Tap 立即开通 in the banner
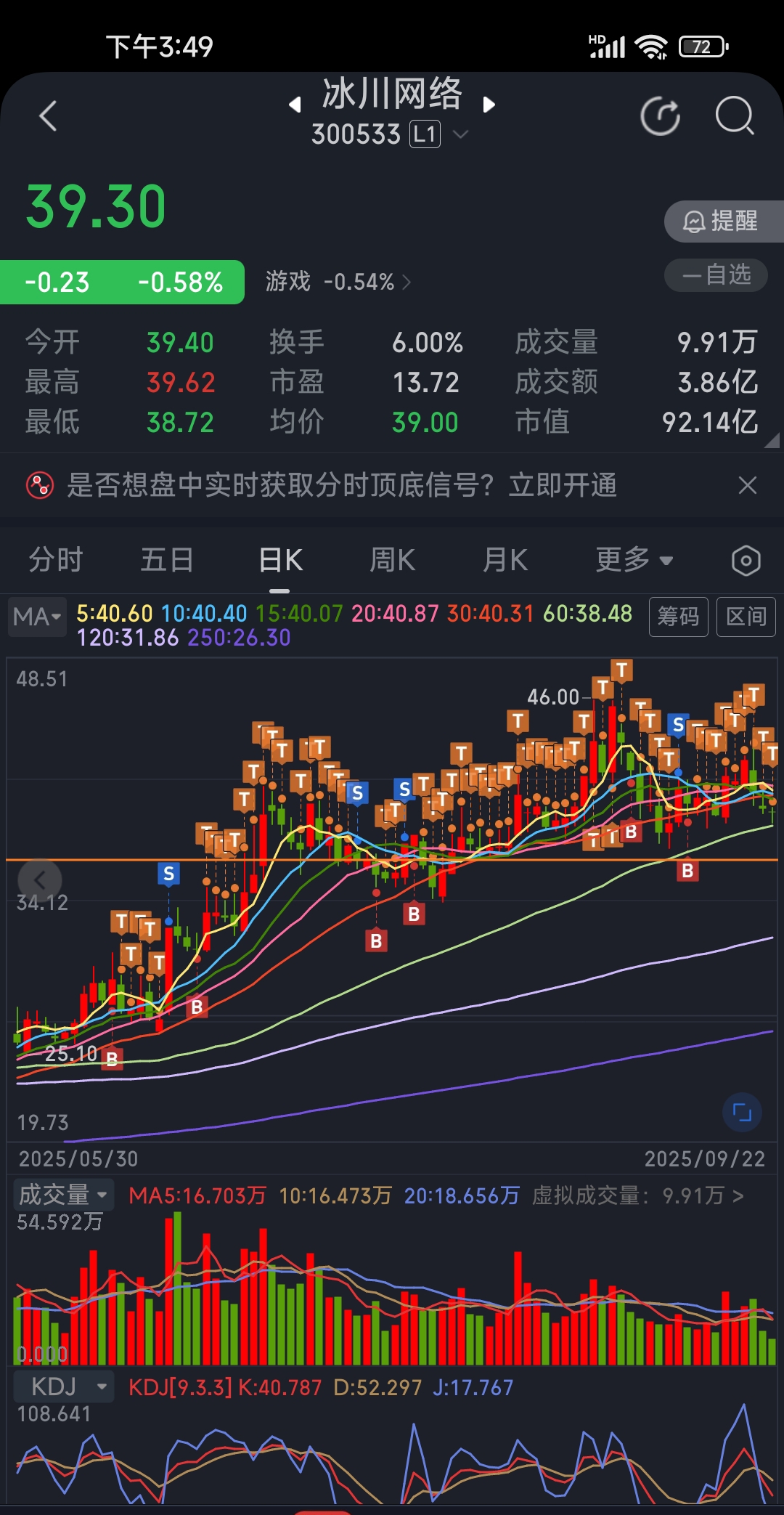The width and height of the screenshot is (784, 1515). click(x=563, y=485)
